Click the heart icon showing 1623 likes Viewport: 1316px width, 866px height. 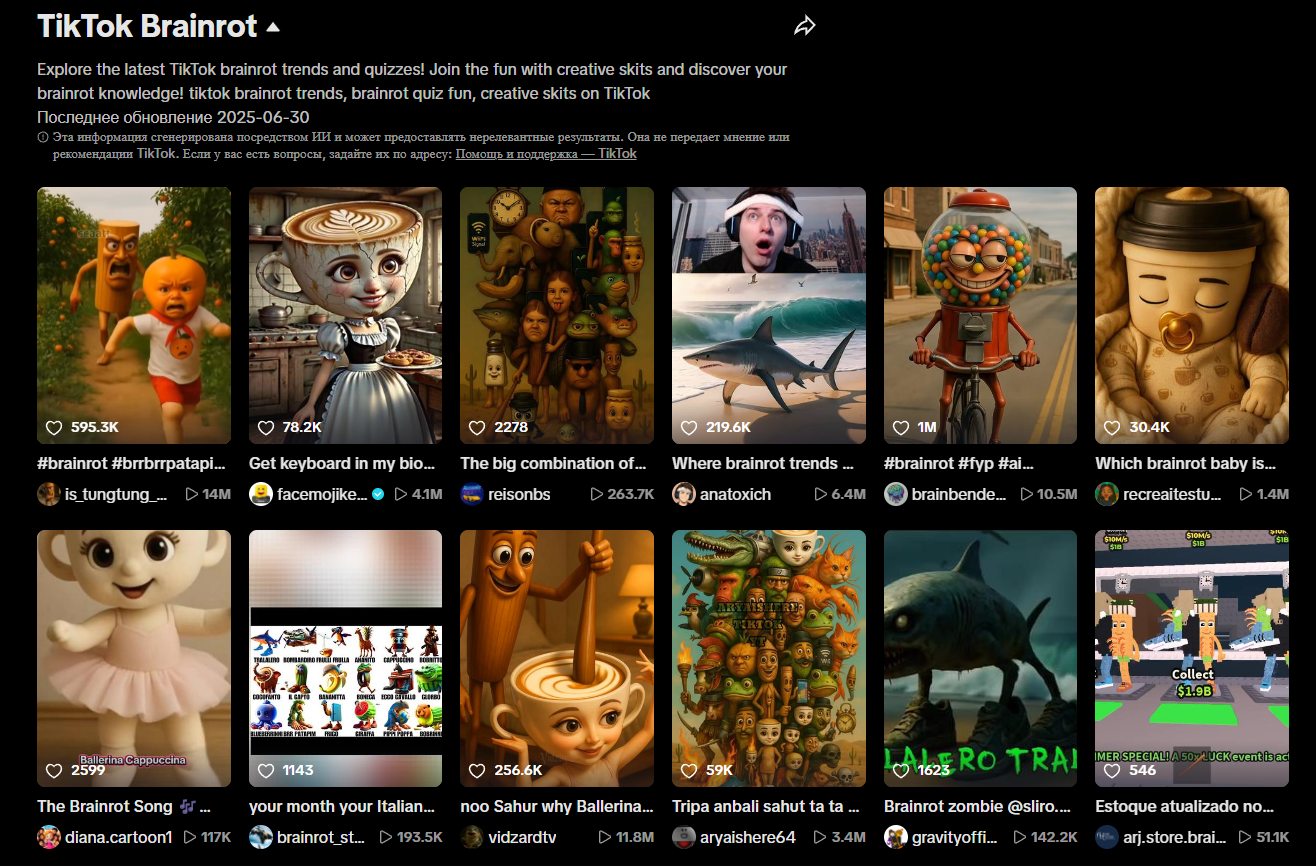901,770
